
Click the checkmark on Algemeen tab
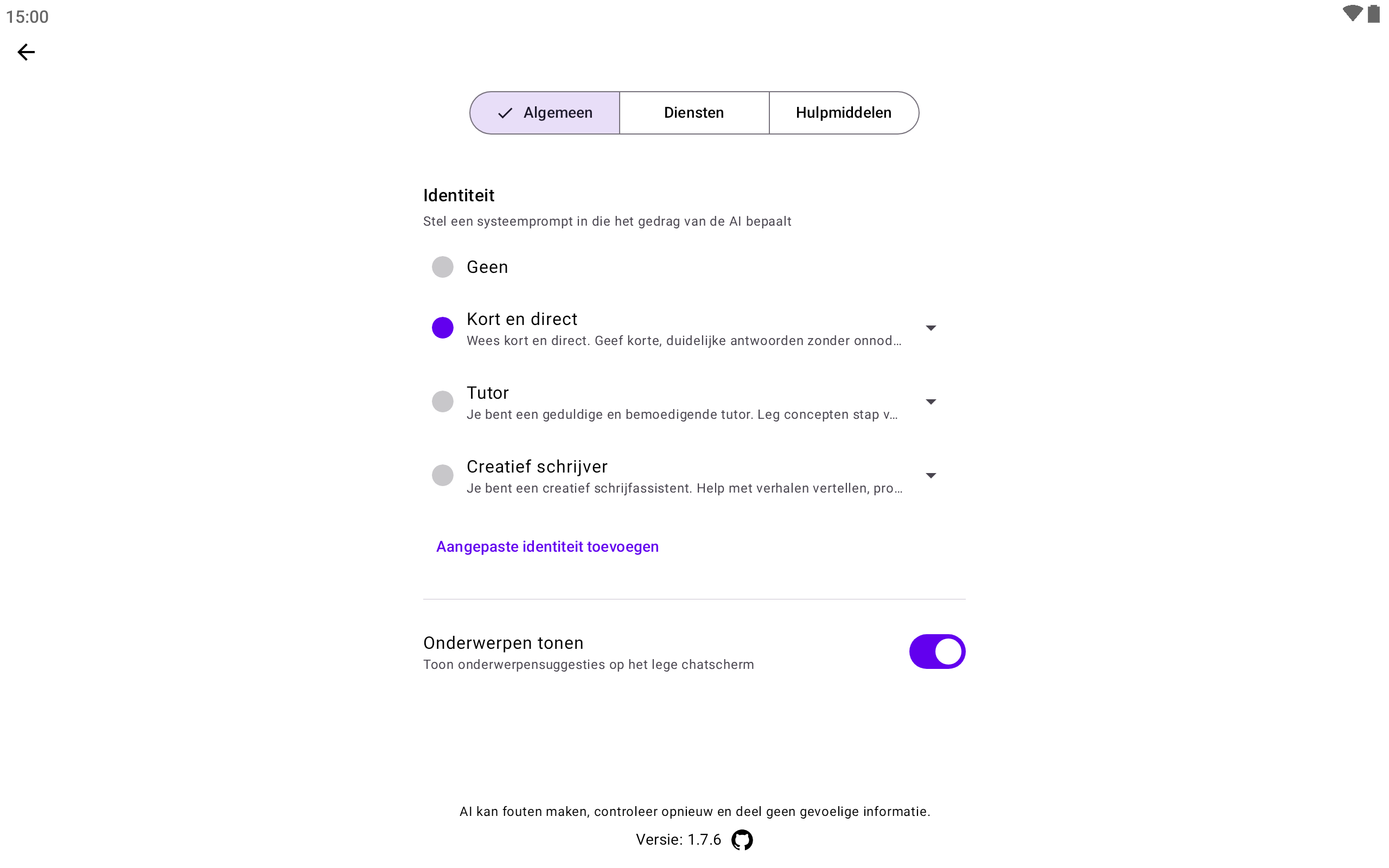(x=505, y=113)
